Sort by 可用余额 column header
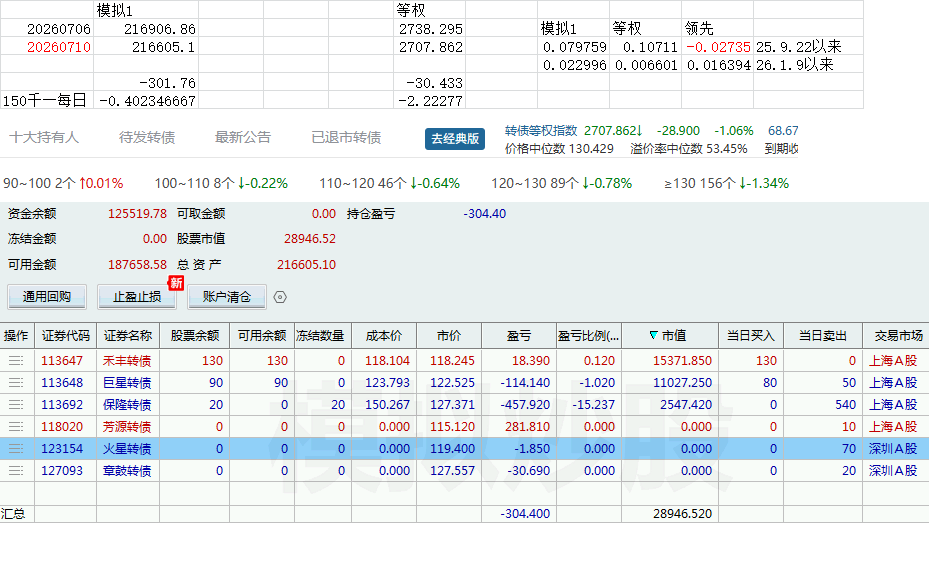The image size is (947, 563). click(x=262, y=336)
